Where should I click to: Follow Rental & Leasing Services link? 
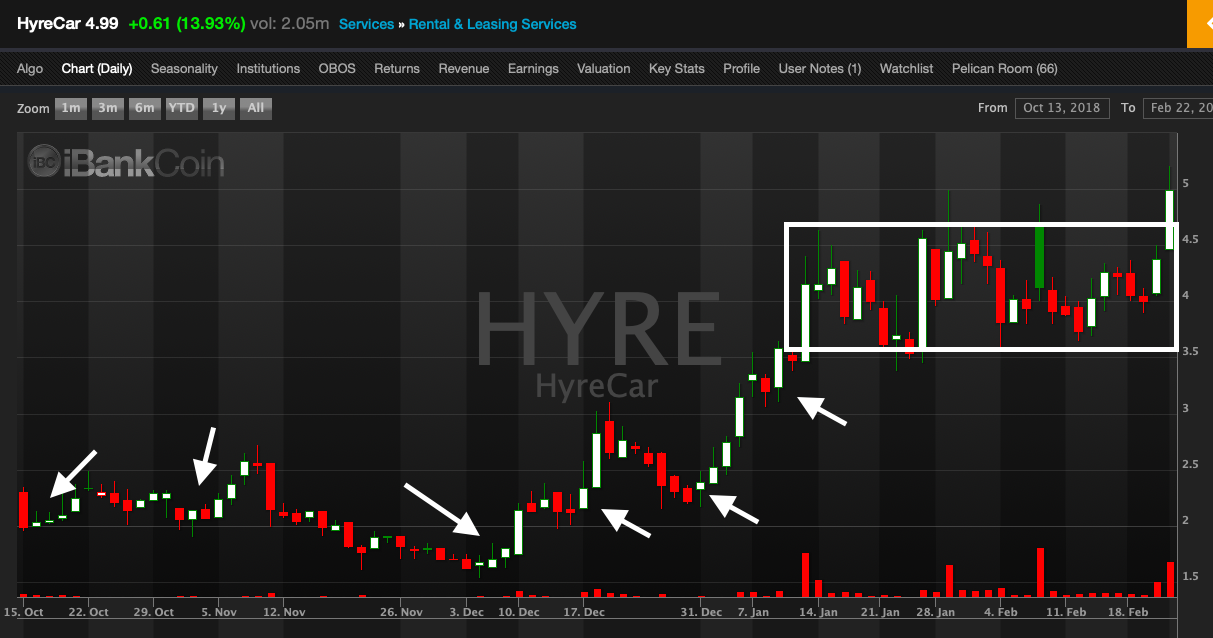pyautogui.click(x=493, y=24)
